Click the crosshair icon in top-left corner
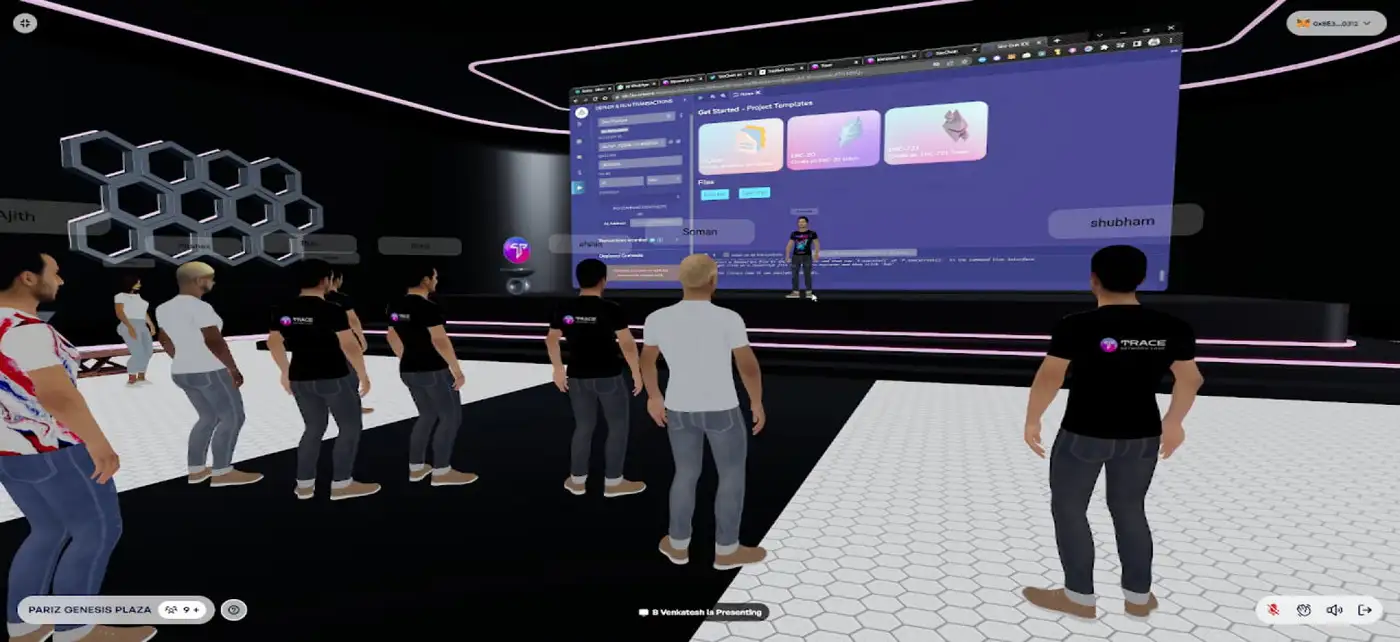1400x642 pixels. point(25,22)
